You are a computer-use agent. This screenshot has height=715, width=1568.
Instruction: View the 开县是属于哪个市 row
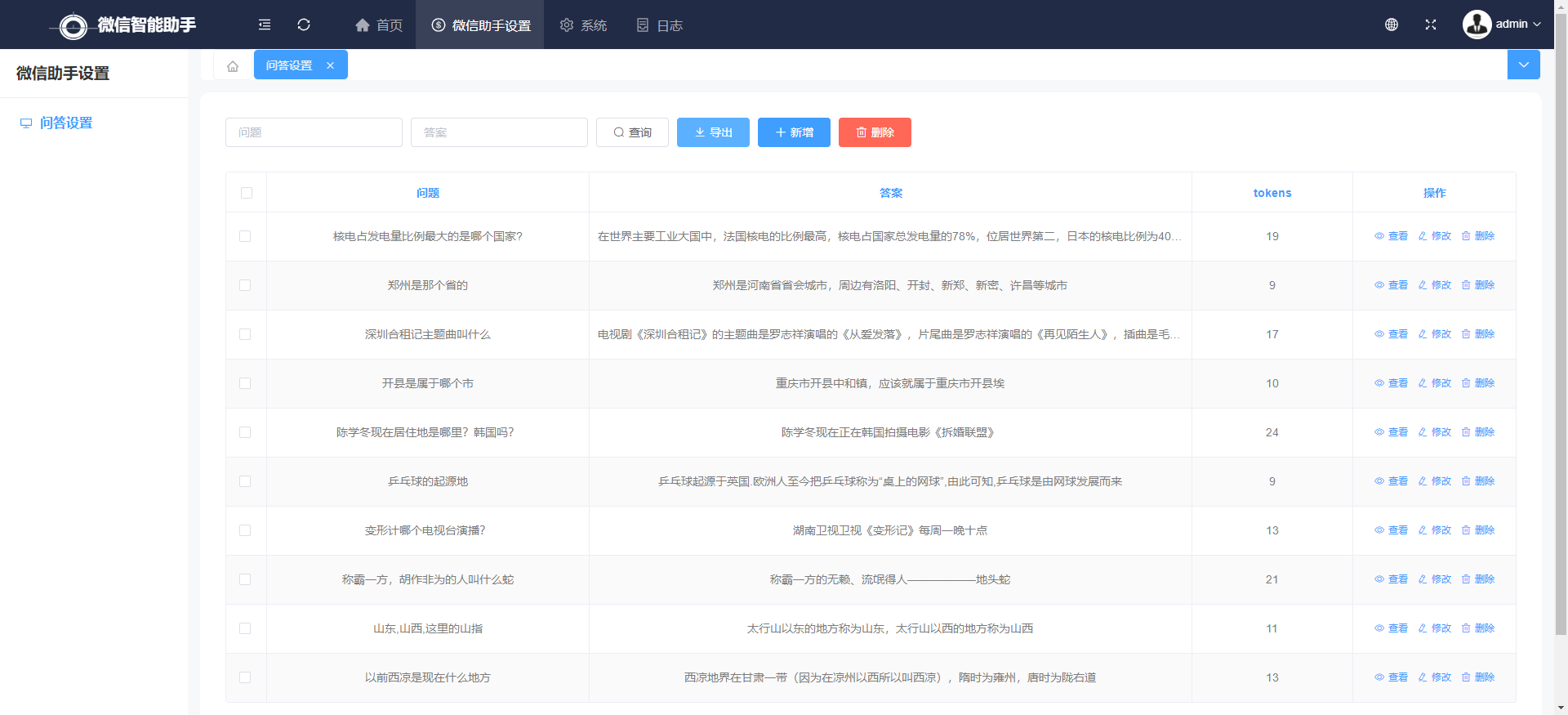point(1392,383)
